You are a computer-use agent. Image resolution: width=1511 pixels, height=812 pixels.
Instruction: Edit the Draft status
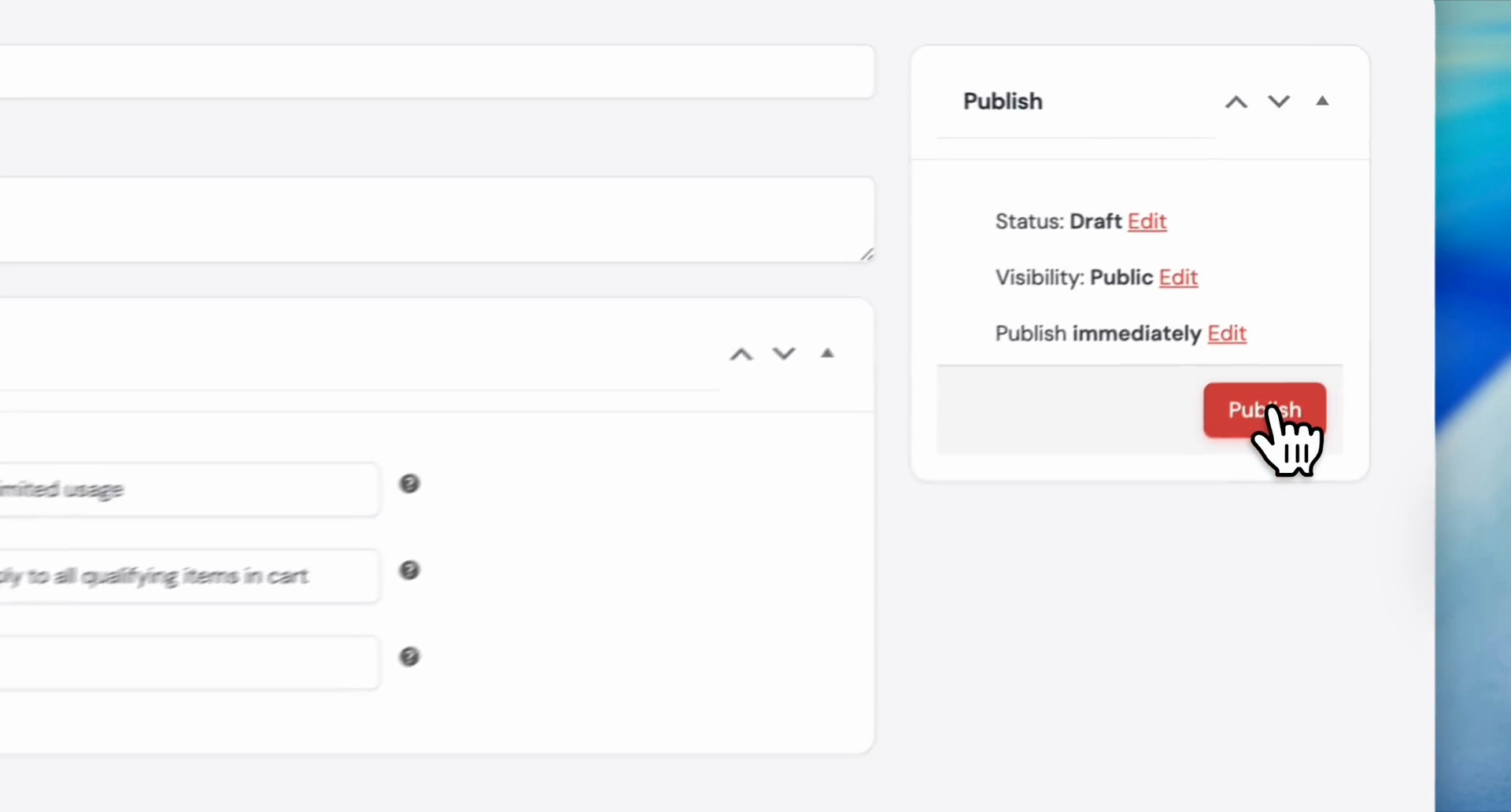(x=1147, y=222)
